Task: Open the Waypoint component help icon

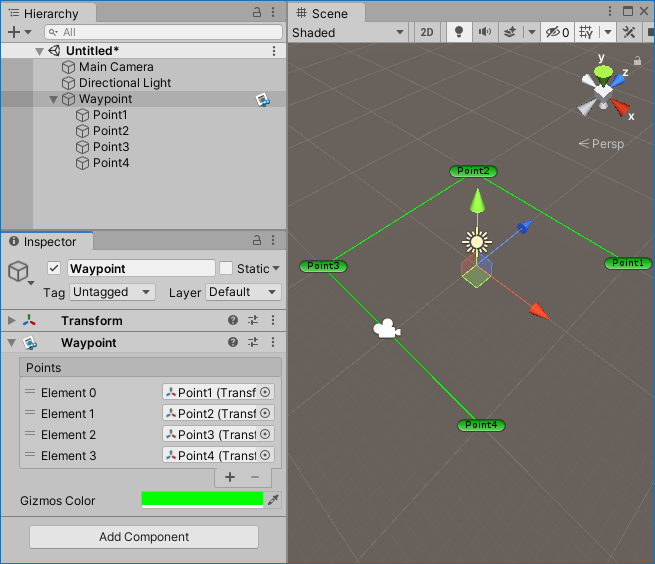Action: pyautogui.click(x=233, y=343)
